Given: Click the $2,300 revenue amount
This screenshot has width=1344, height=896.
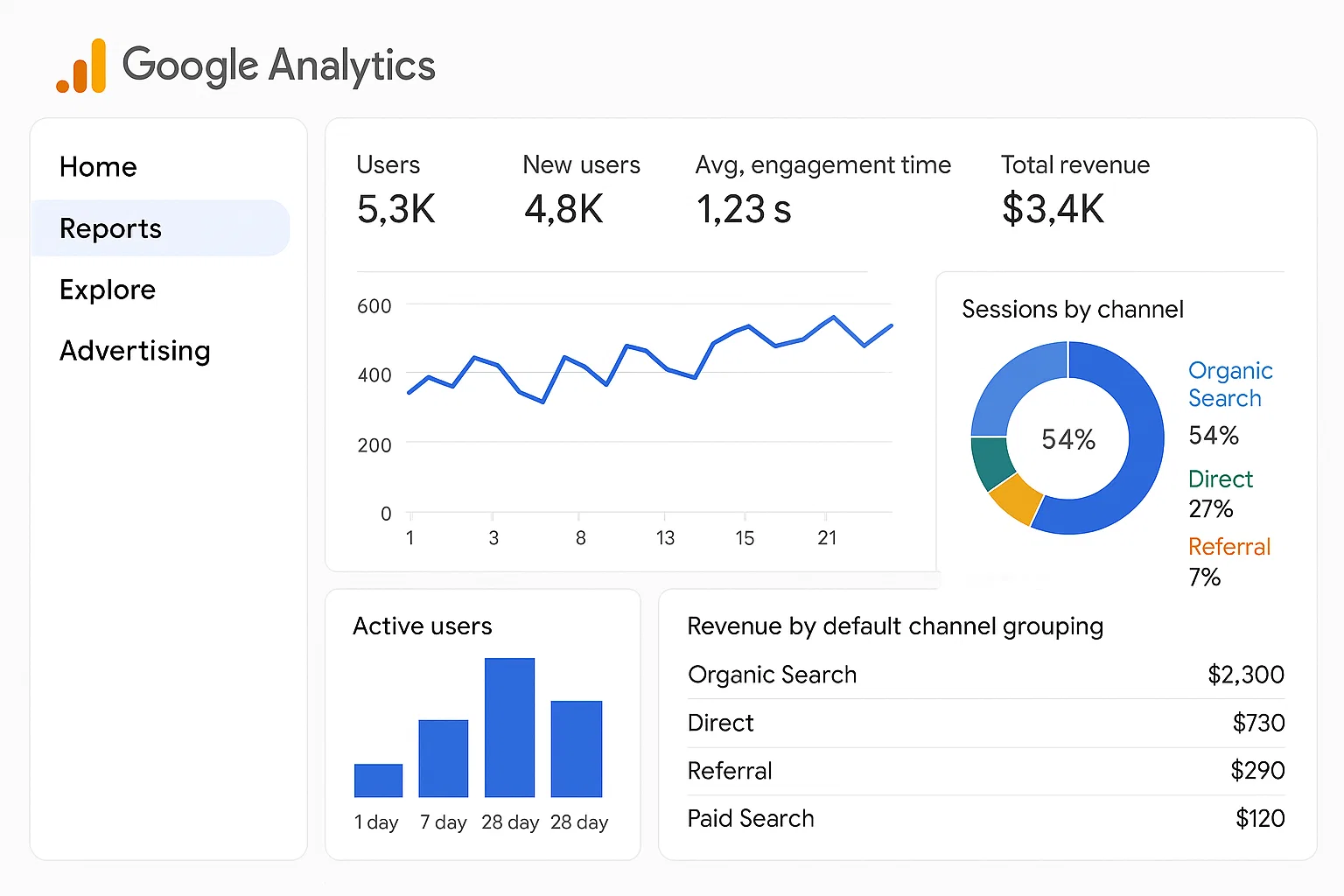Looking at the screenshot, I should [1246, 675].
